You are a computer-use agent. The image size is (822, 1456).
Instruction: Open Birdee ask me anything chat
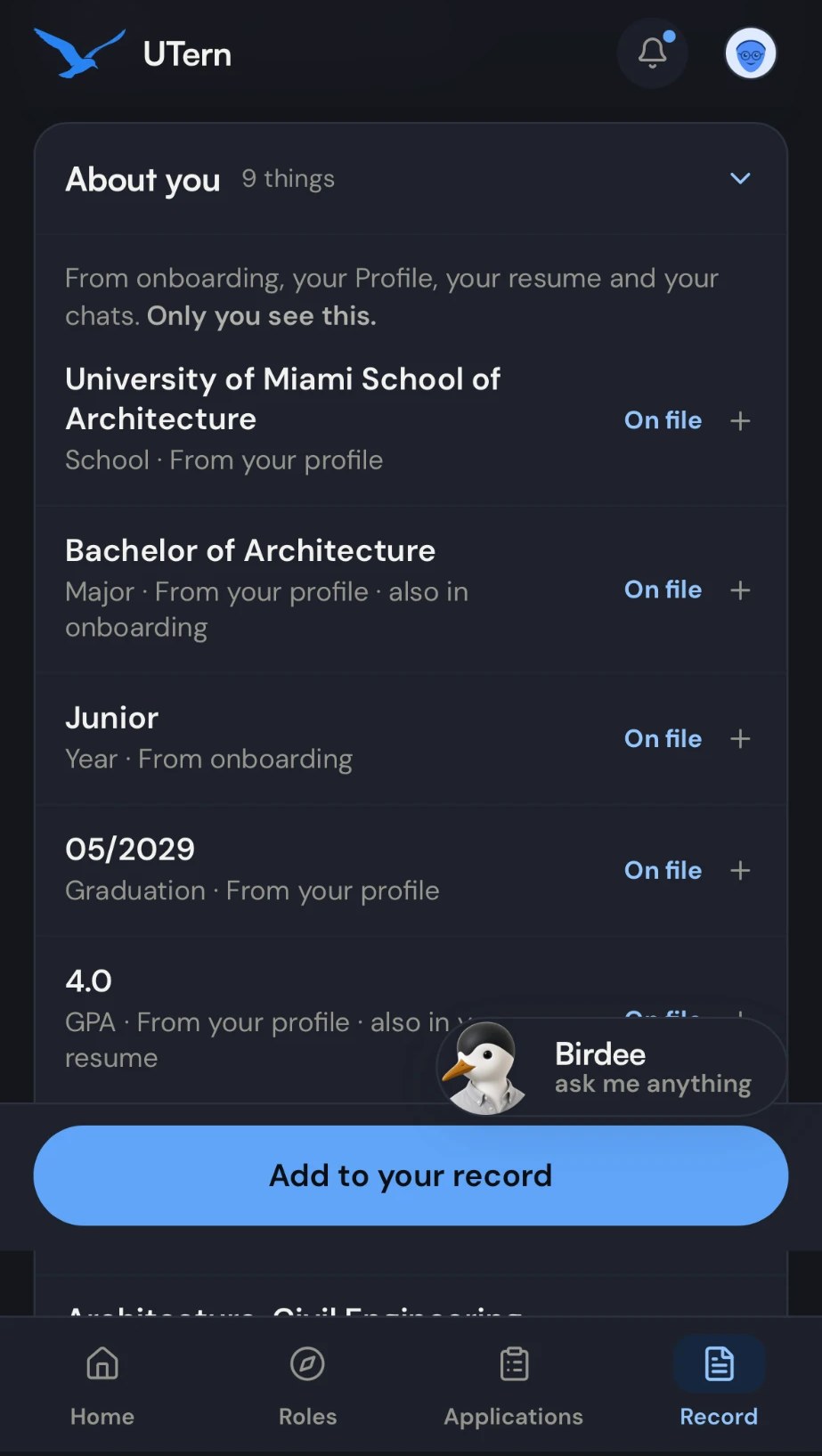pyautogui.click(x=612, y=1067)
